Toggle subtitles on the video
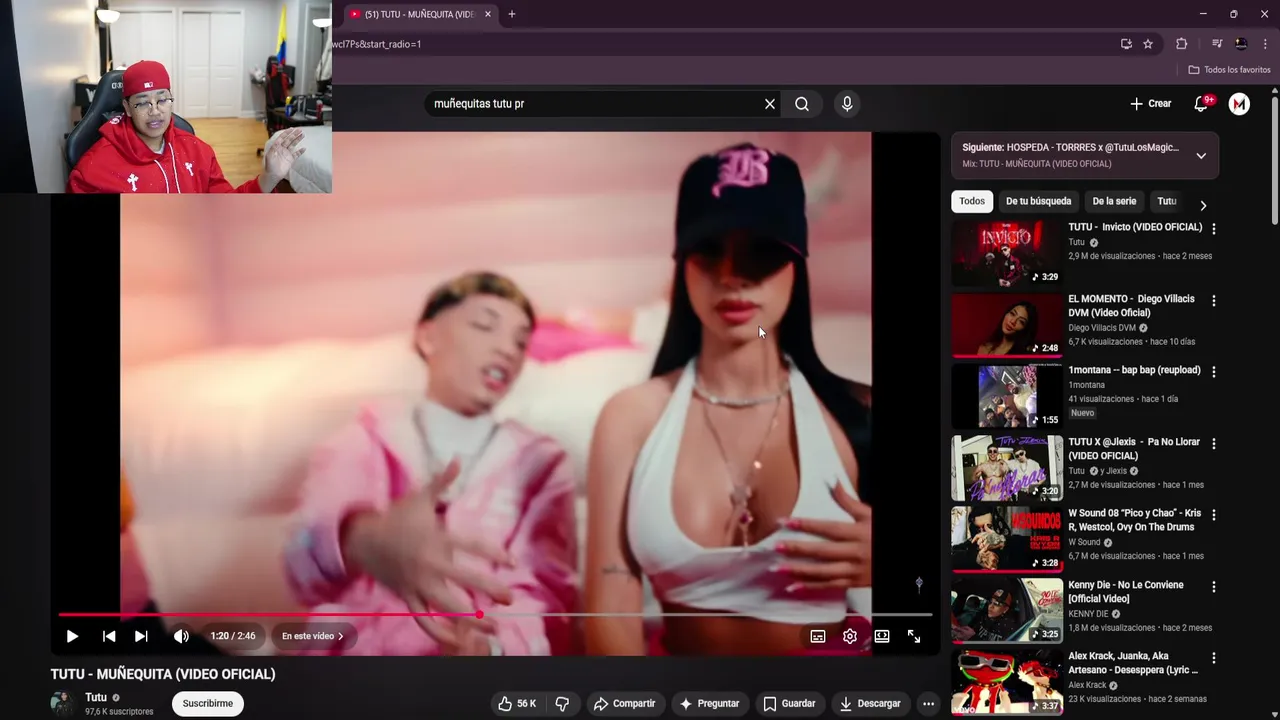This screenshot has width=1280, height=720. 818,636
